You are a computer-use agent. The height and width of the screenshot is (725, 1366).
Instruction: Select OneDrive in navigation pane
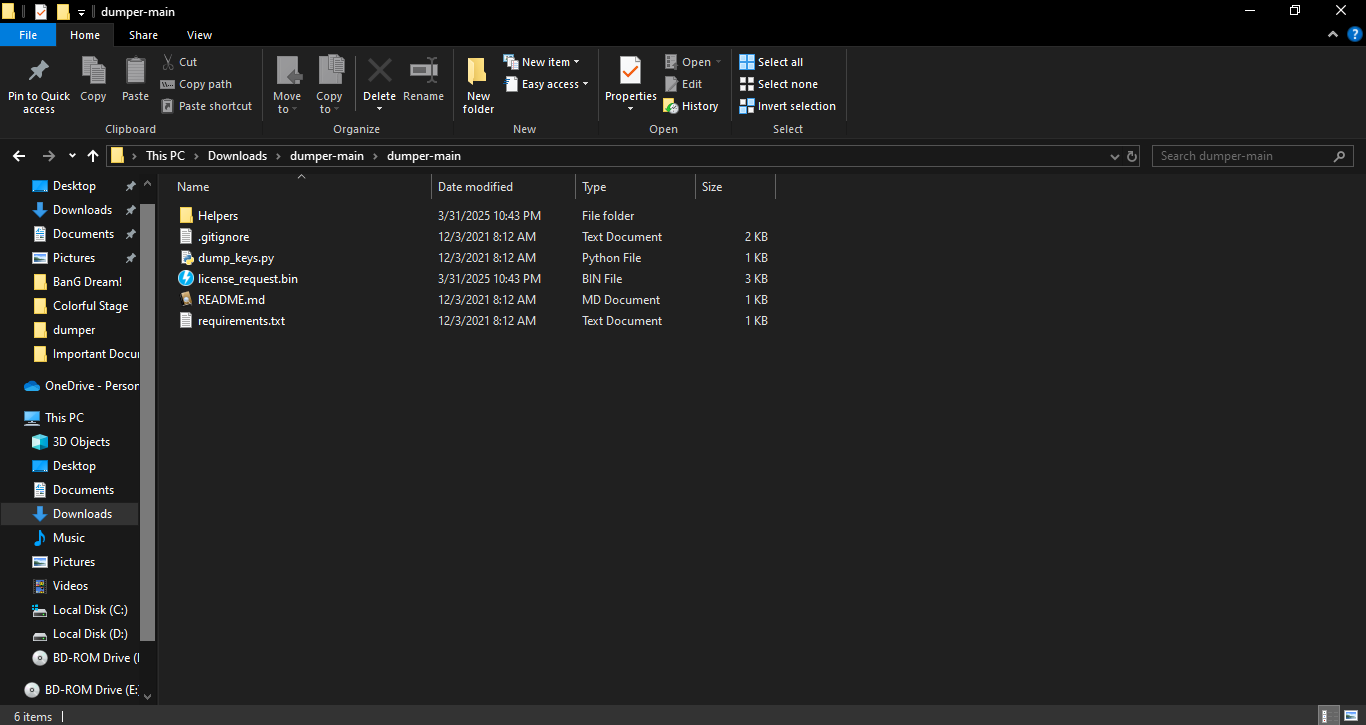coord(81,386)
